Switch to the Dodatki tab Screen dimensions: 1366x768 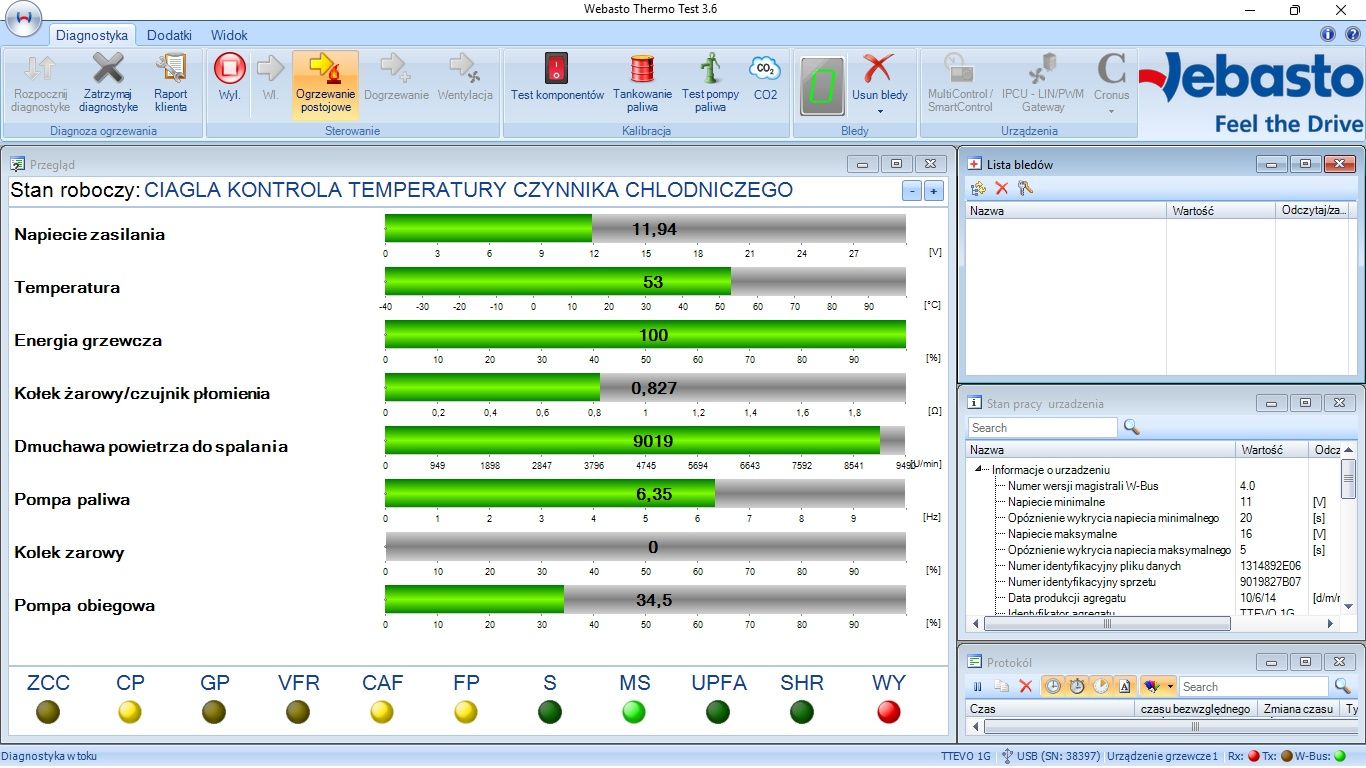click(169, 35)
